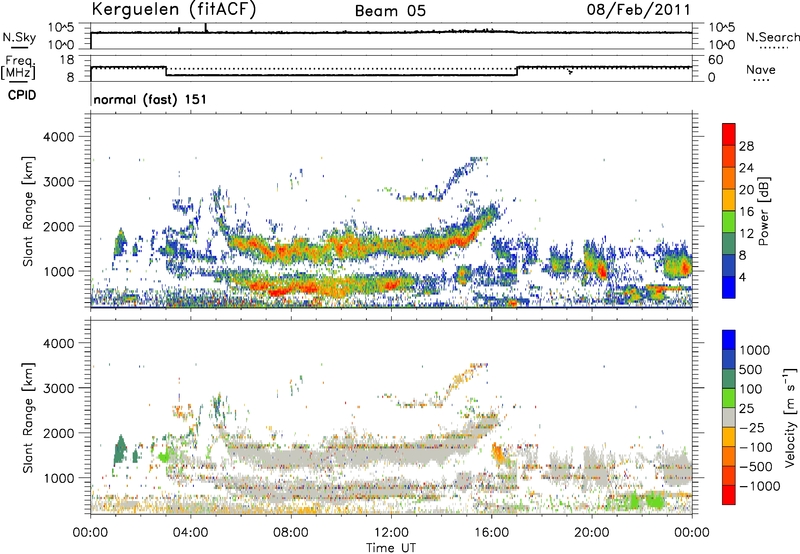The width and height of the screenshot is (800, 554).
Task: Pick the light green 25–100 Velocity segment
Action: [729, 398]
